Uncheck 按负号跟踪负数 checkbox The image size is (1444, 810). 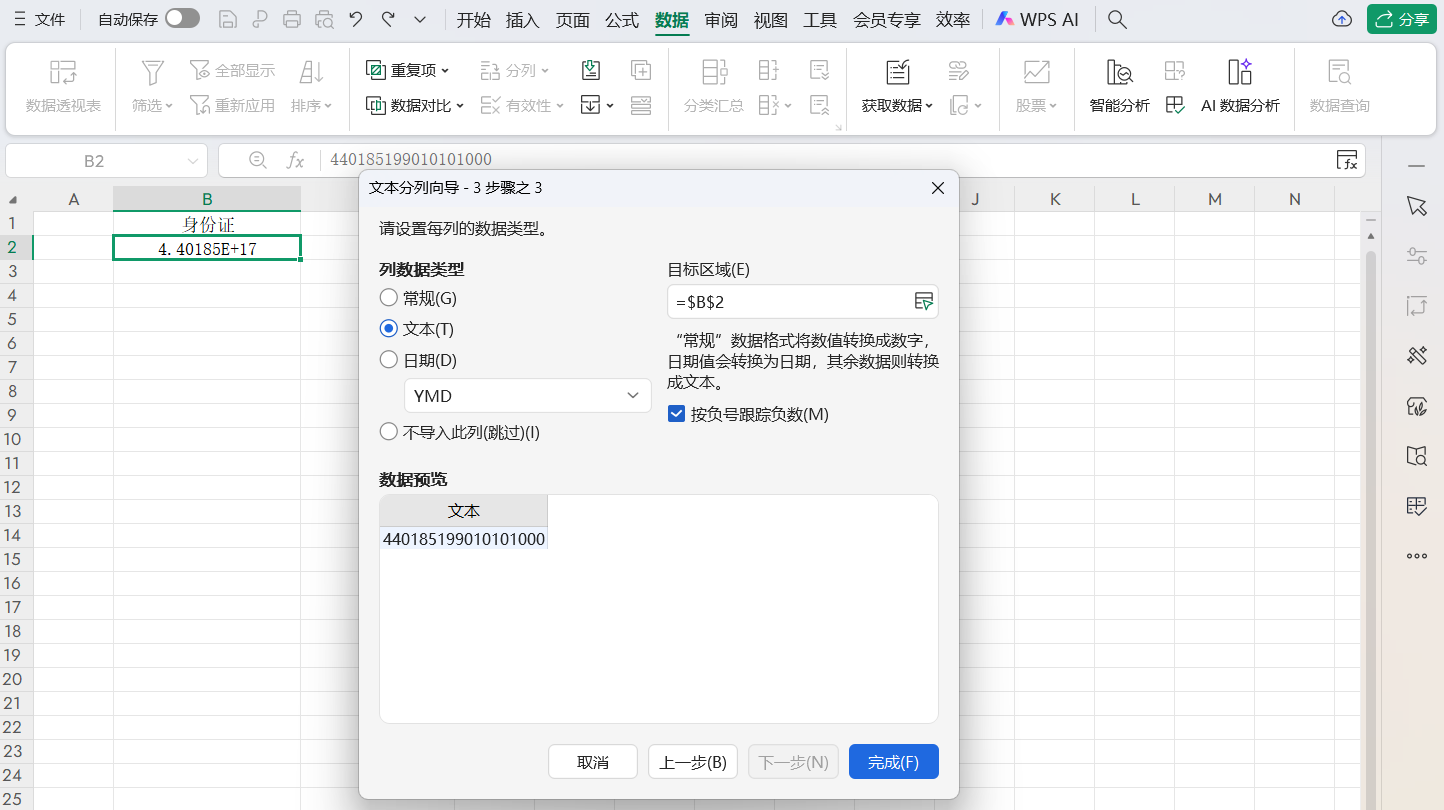[677, 414]
